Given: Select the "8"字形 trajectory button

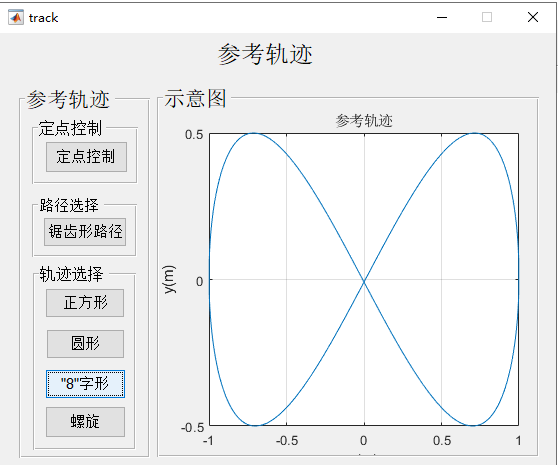Looking at the screenshot, I should 85,384.
